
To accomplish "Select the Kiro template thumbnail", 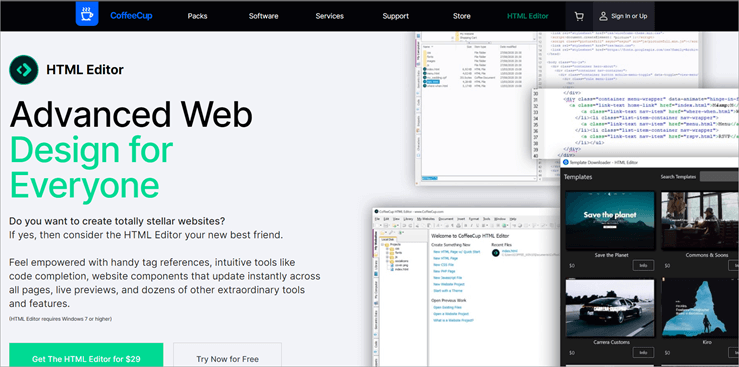I will (700, 308).
